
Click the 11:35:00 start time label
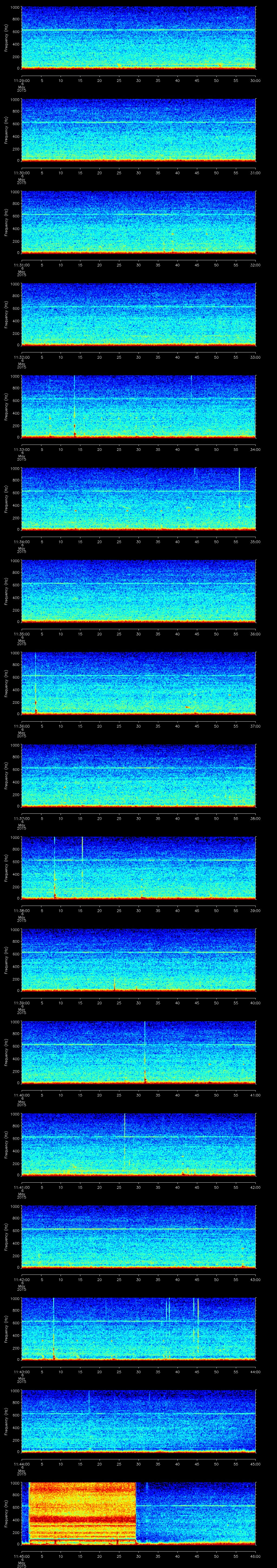pyautogui.click(x=21, y=634)
